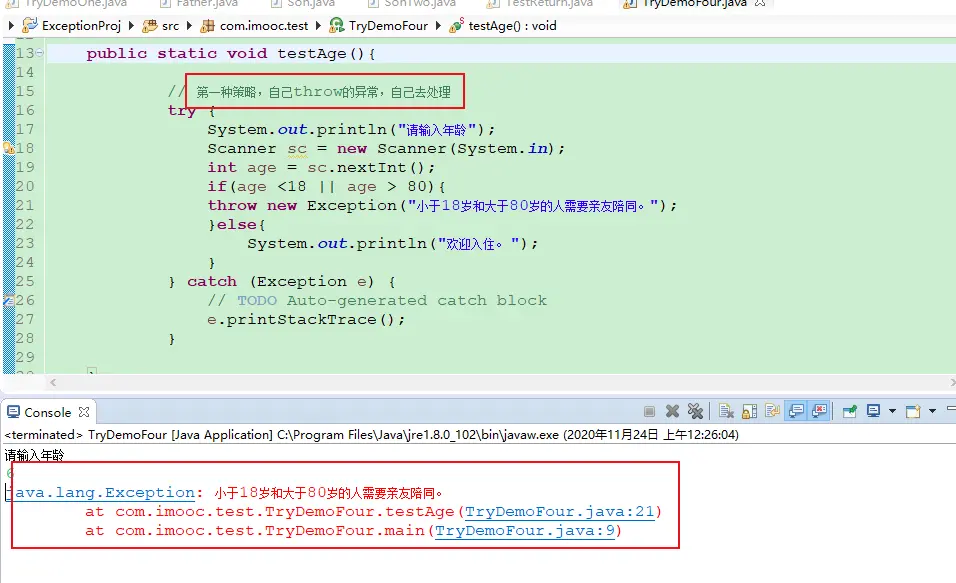This screenshot has height=583, width=956.
Task: Click the Display Selected Console monitor icon
Action: (873, 411)
